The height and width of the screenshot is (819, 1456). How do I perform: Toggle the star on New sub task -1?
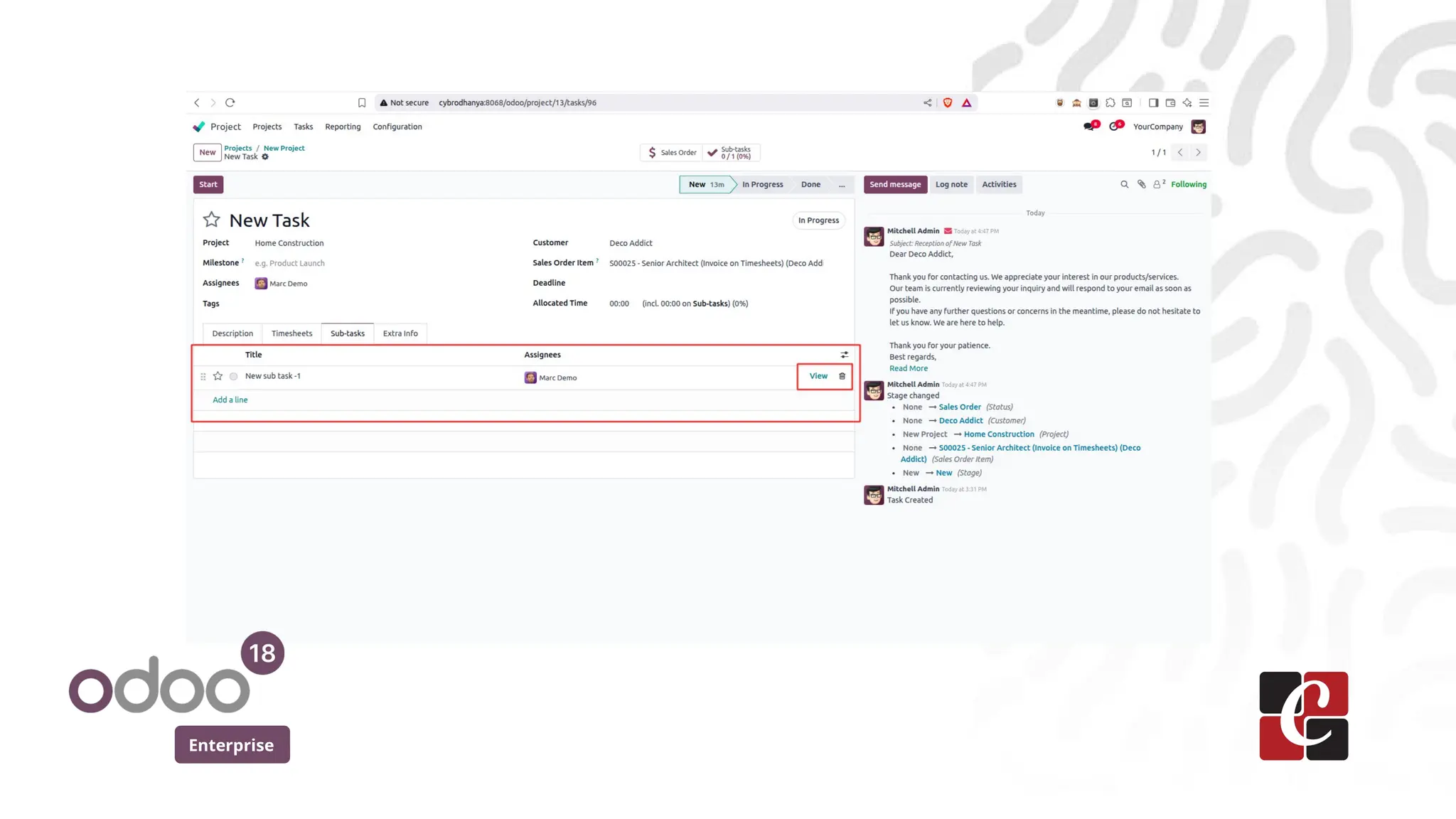(218, 376)
